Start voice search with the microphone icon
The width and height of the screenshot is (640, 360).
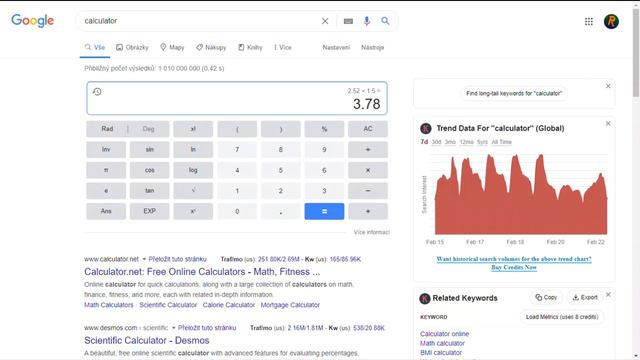(367, 21)
